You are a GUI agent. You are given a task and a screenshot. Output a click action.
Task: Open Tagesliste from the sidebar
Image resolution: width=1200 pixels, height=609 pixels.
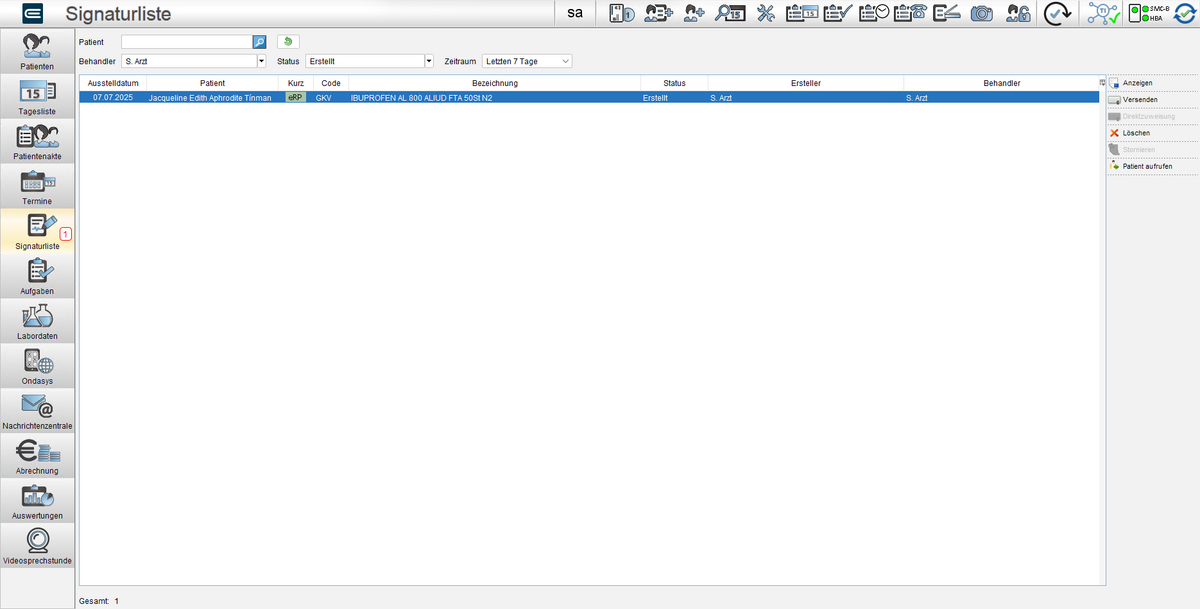(37, 96)
